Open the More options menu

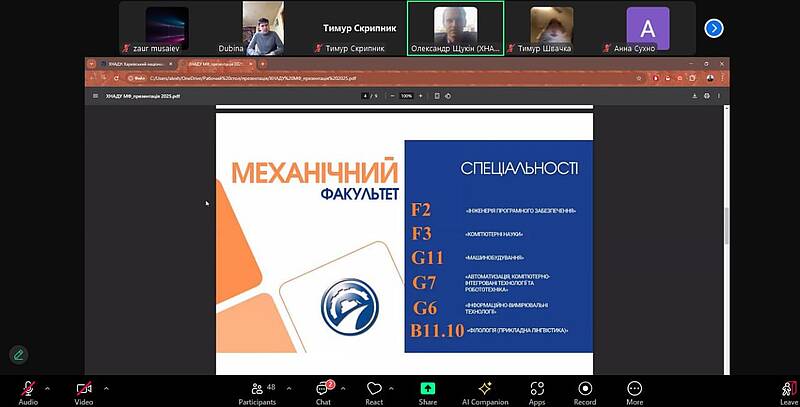pos(634,394)
